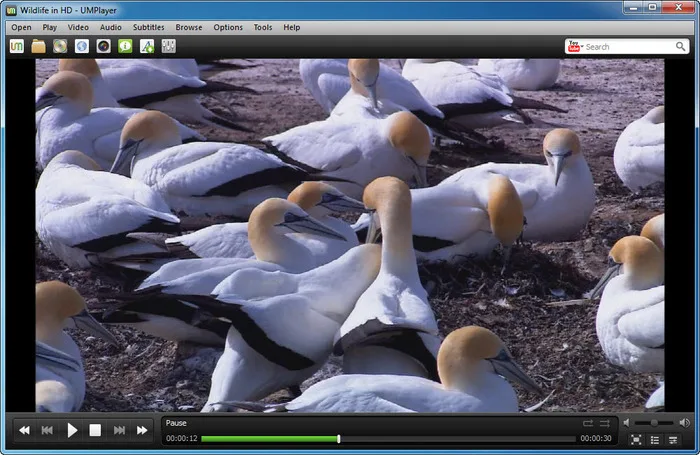Open the equalizer sliders toolbar icon
Screen dimensions: 700x455
pos(169,46)
